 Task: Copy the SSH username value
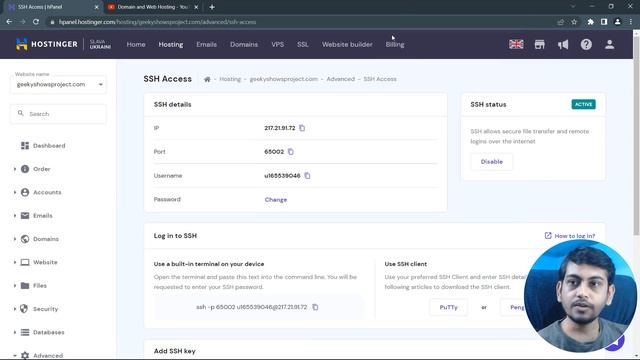(307, 176)
